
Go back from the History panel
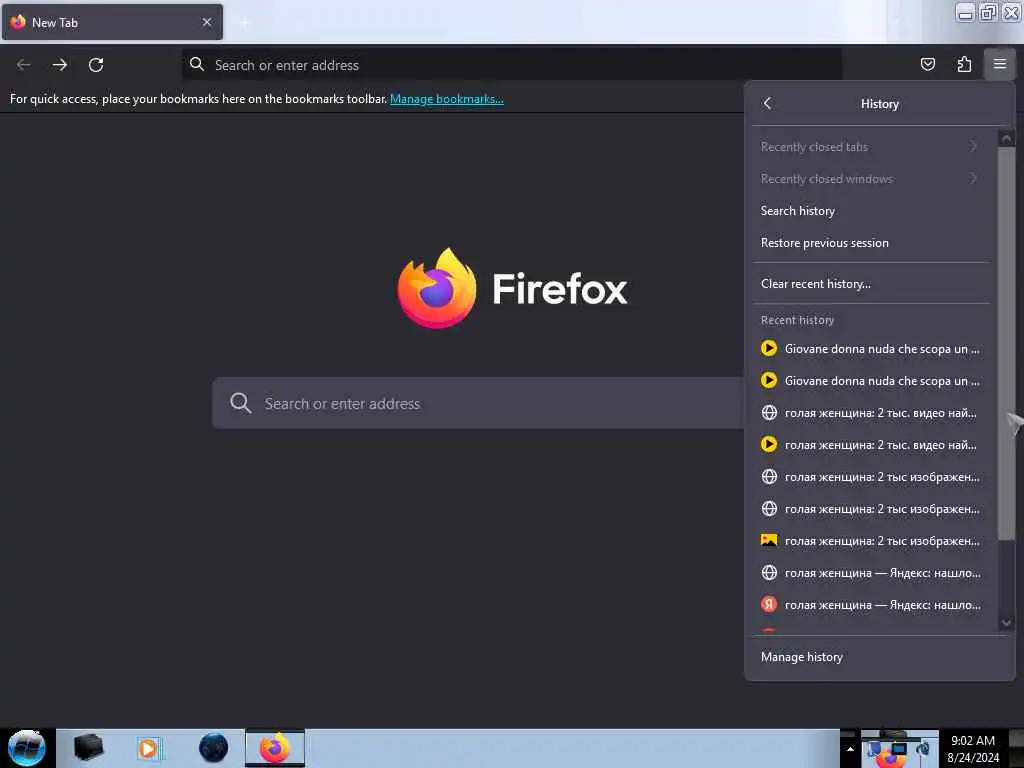tap(767, 103)
